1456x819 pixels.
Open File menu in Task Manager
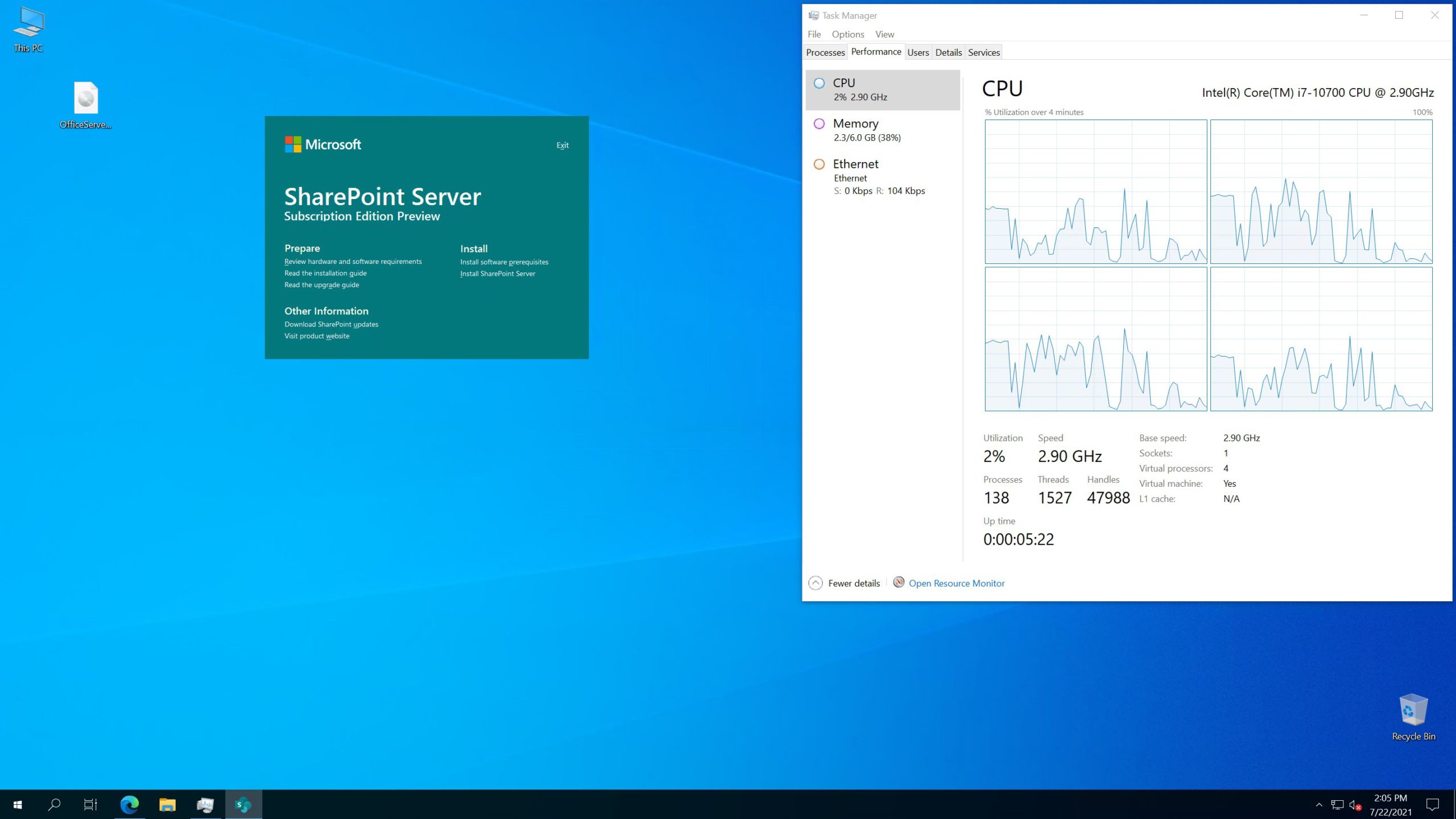(814, 34)
